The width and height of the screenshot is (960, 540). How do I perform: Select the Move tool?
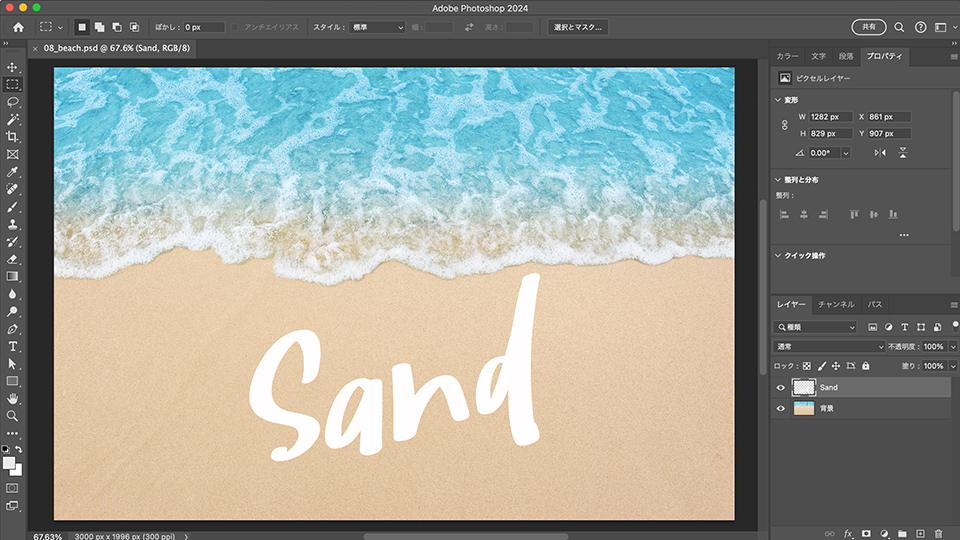point(12,67)
